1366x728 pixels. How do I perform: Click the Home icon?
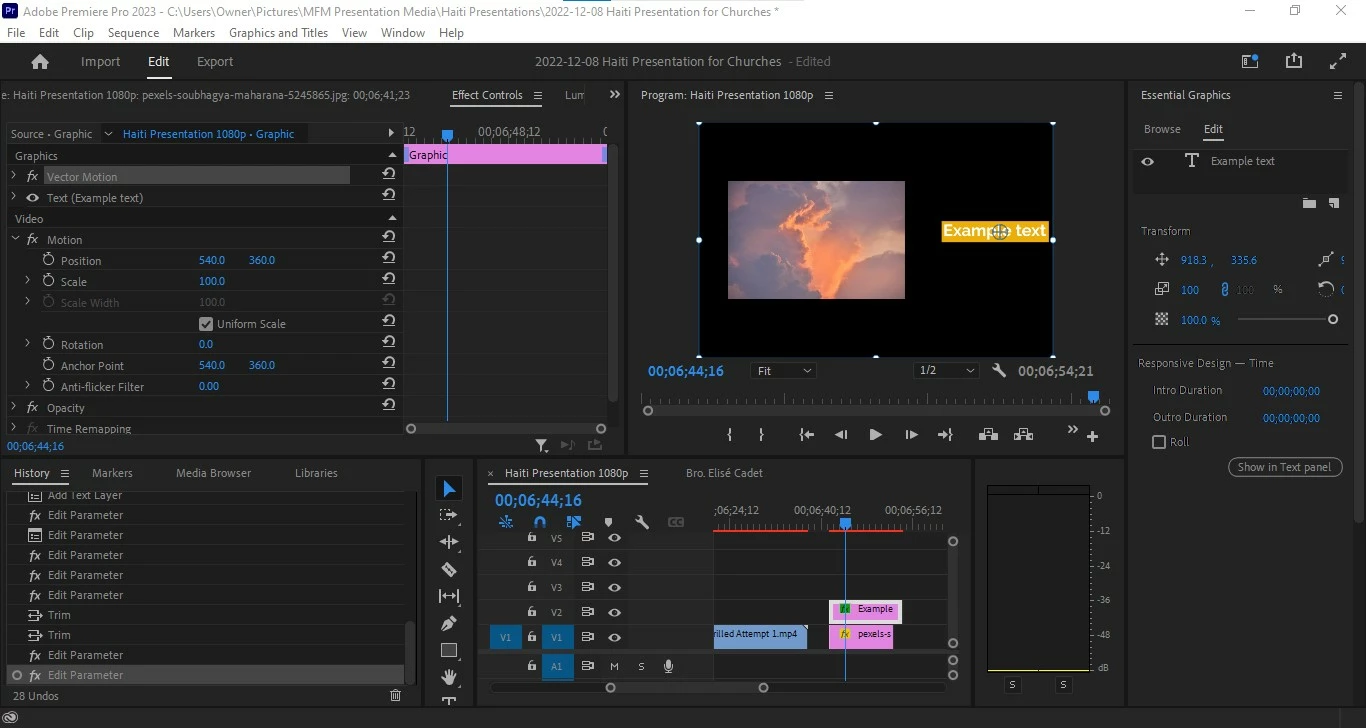[x=40, y=62]
